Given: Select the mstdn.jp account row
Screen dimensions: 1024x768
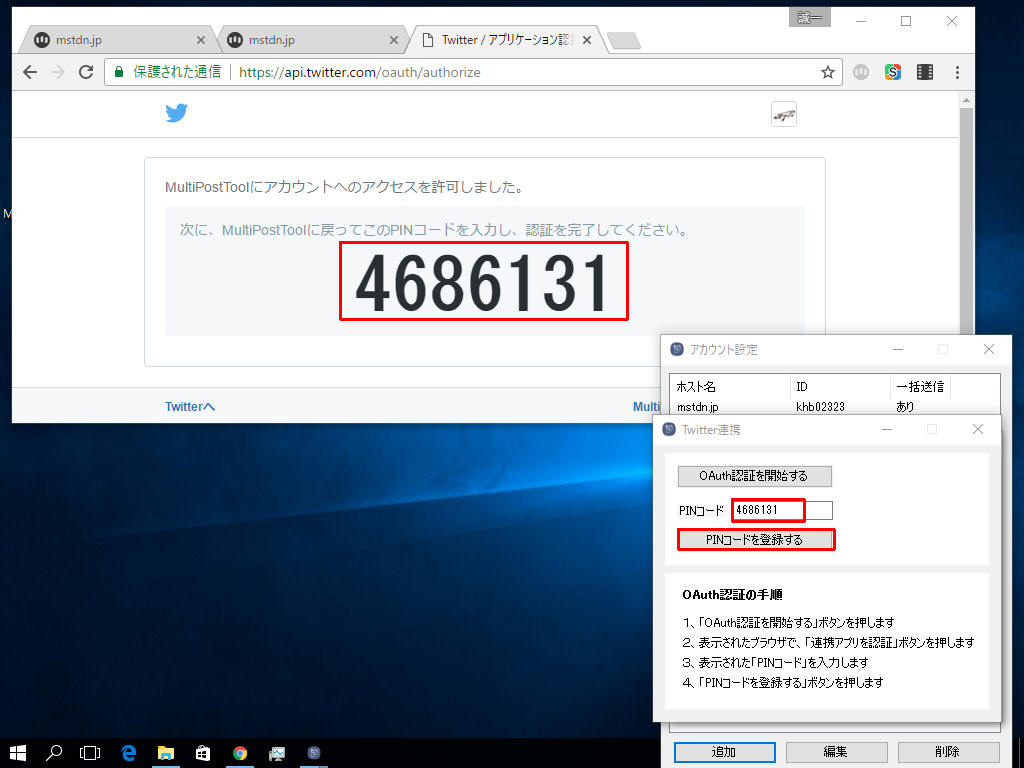Looking at the screenshot, I should pyautogui.click(x=834, y=407).
